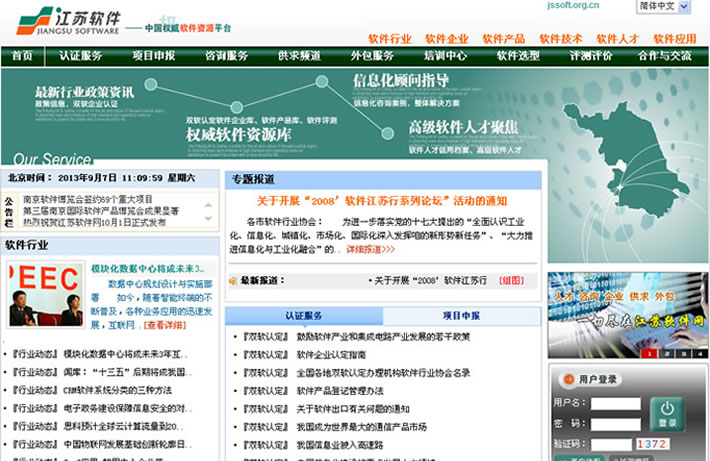Open the PEEC news photo thumbnail
The width and height of the screenshot is (710, 461).
pyautogui.click(x=46, y=294)
